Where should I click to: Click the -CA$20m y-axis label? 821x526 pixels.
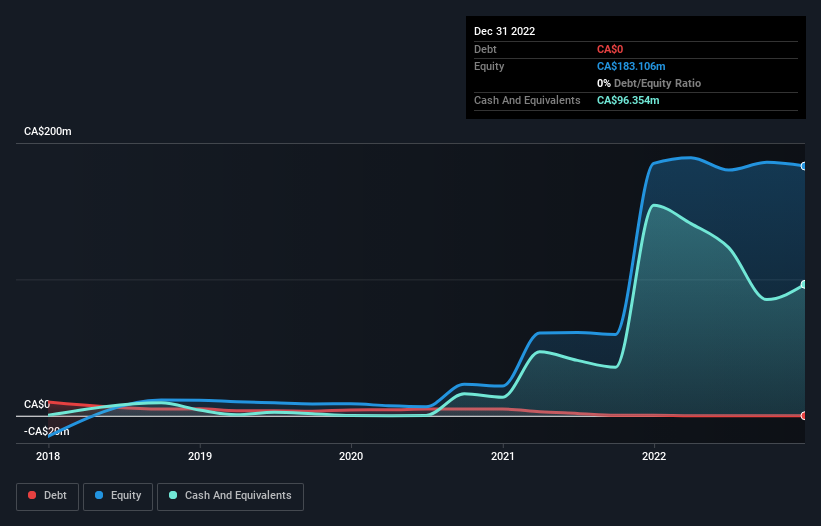coord(47,431)
